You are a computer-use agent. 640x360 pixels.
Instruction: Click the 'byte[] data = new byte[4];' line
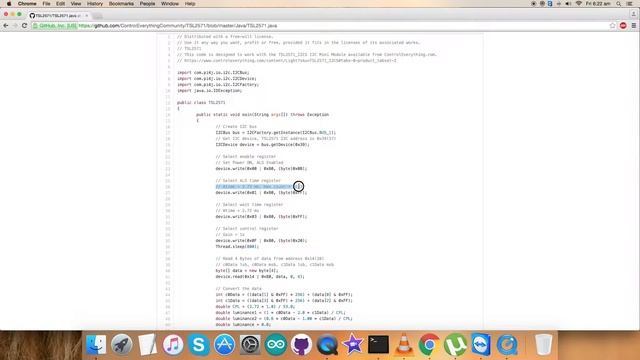click(x=247, y=271)
